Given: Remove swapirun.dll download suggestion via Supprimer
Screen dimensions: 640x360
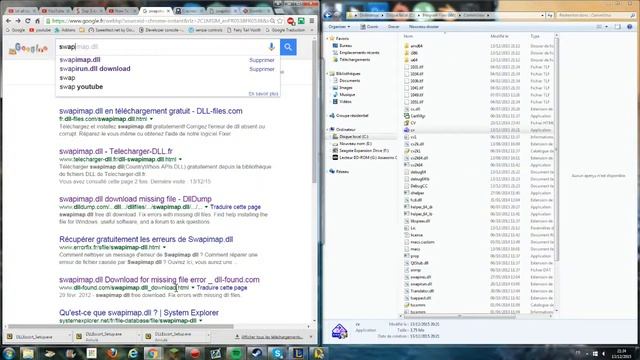Looking at the screenshot, I should 262,69.
